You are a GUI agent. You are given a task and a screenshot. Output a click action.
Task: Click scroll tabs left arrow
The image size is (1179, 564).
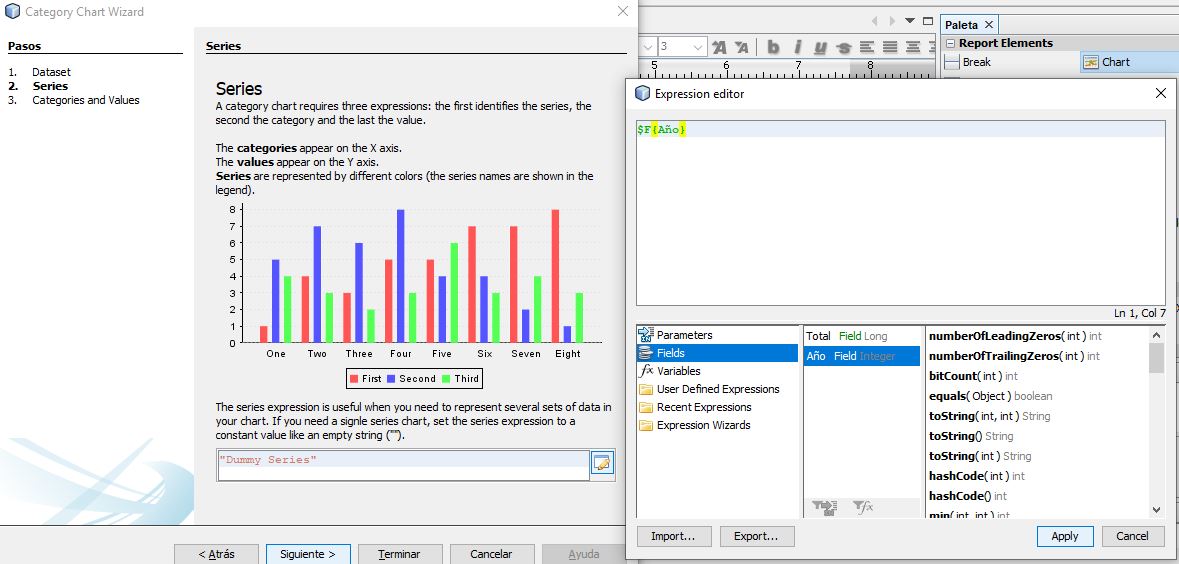coord(874,21)
